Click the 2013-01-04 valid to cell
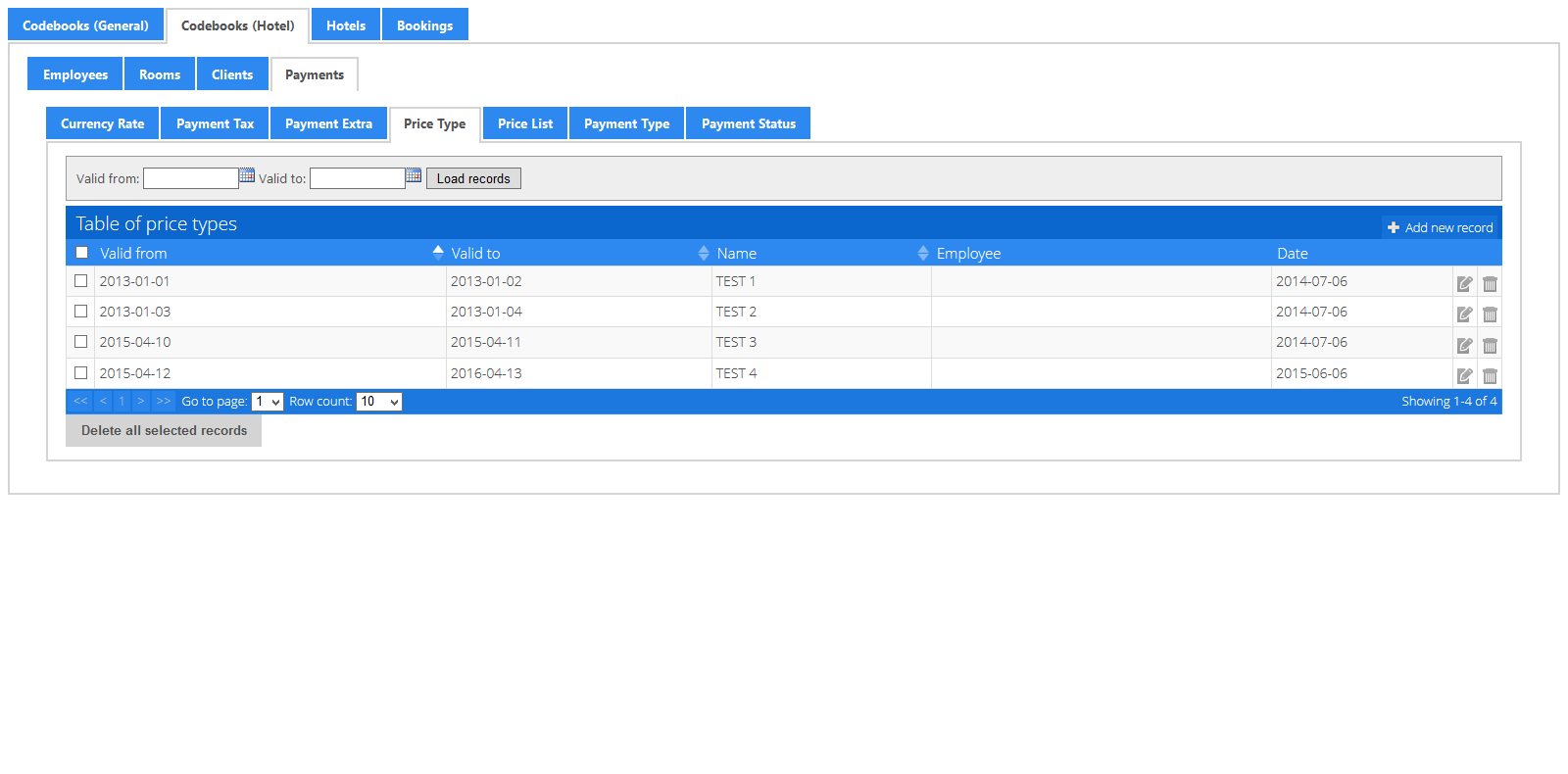The width and height of the screenshot is (1568, 774). [579, 312]
